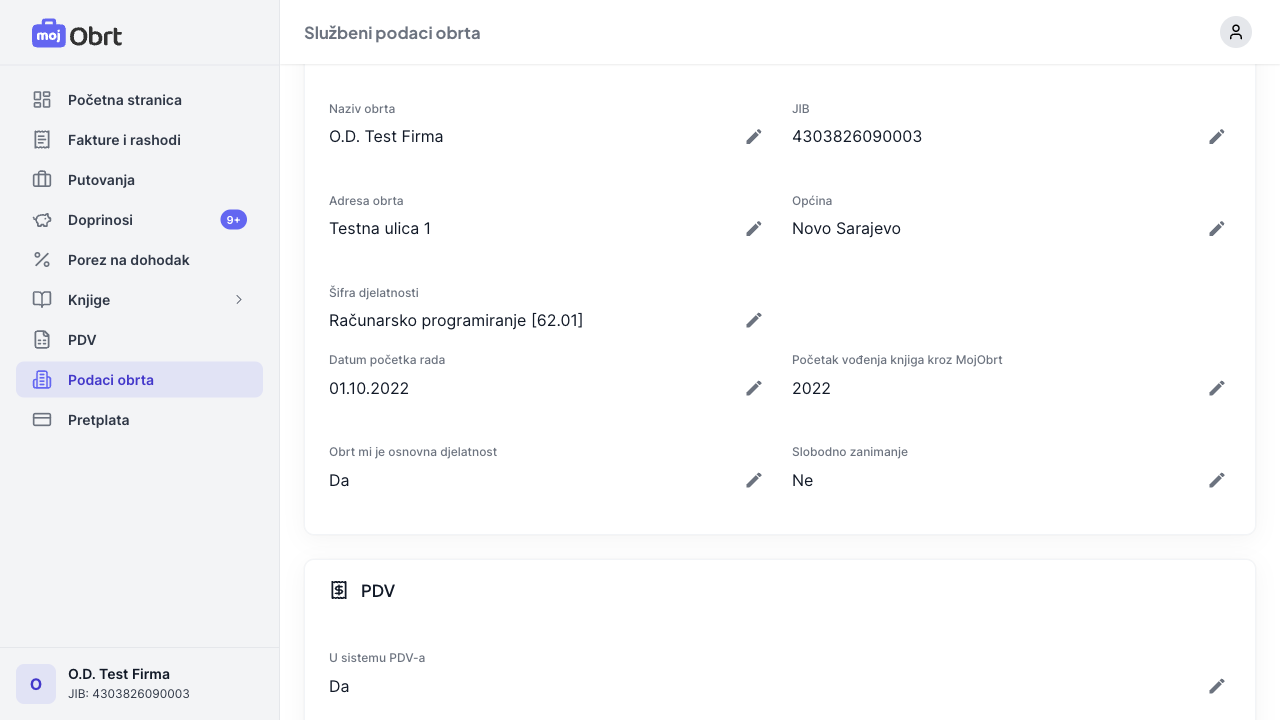Open the user profile avatar menu
The image size is (1280, 720).
[1236, 32]
